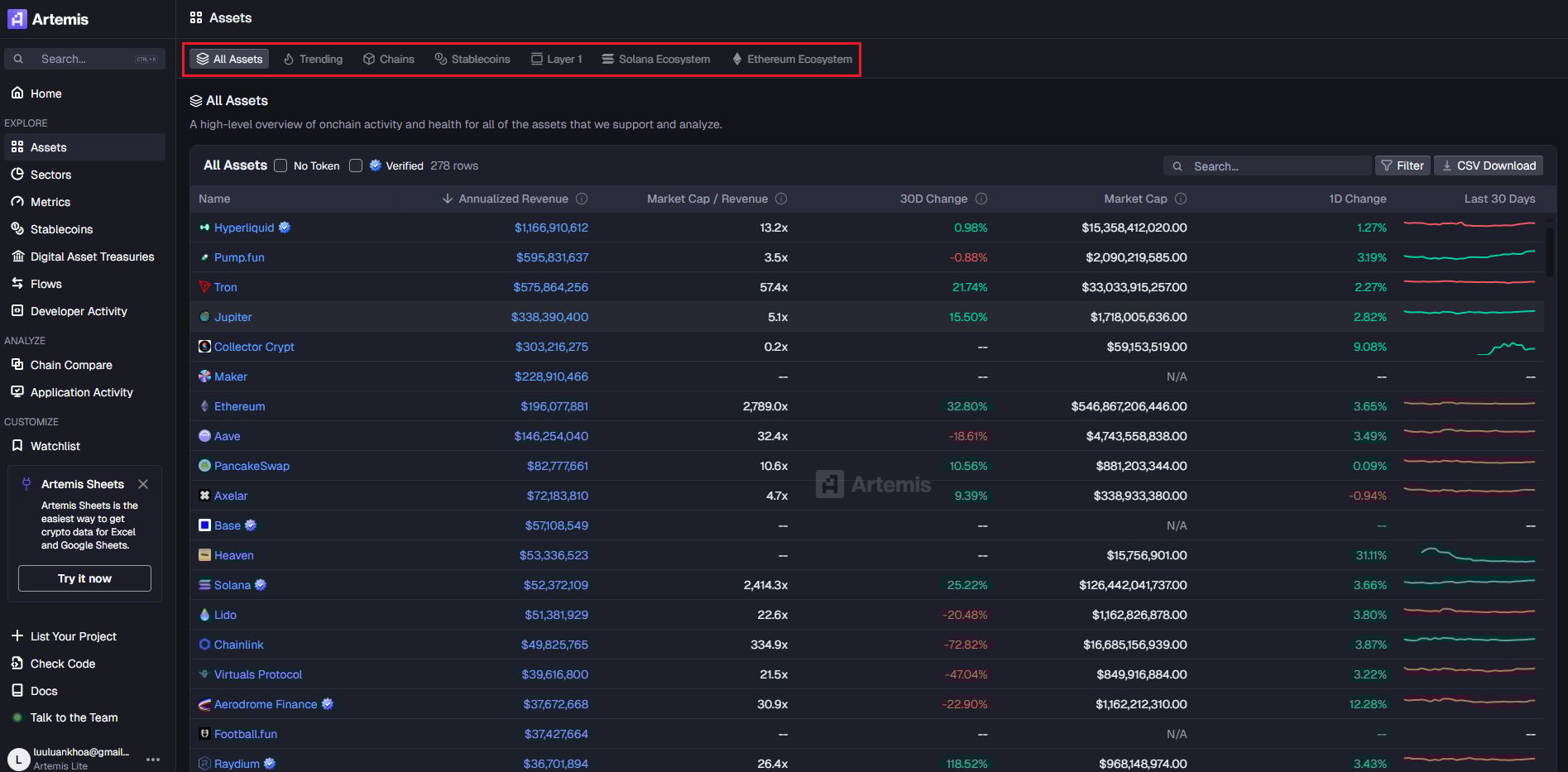Viewport: 1568px width, 772px height.
Task: Open the Watchlist bookmark icon
Action: pyautogui.click(x=17, y=446)
